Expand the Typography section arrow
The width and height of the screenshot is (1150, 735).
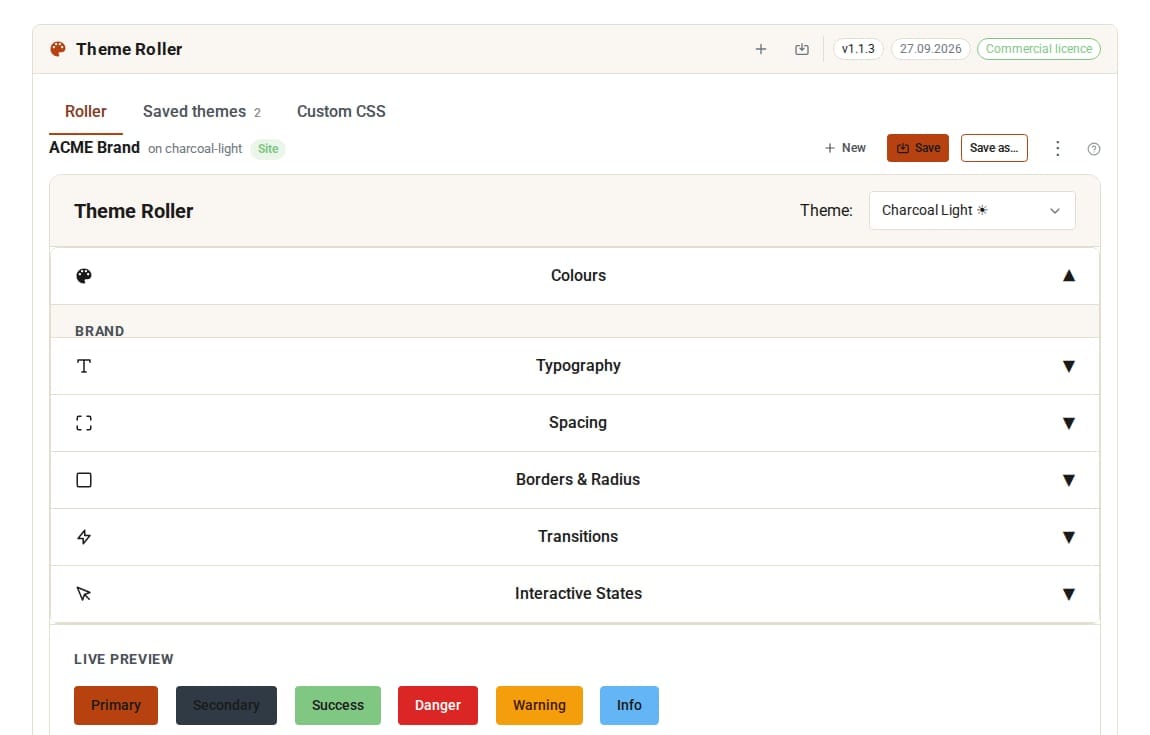click(1069, 366)
